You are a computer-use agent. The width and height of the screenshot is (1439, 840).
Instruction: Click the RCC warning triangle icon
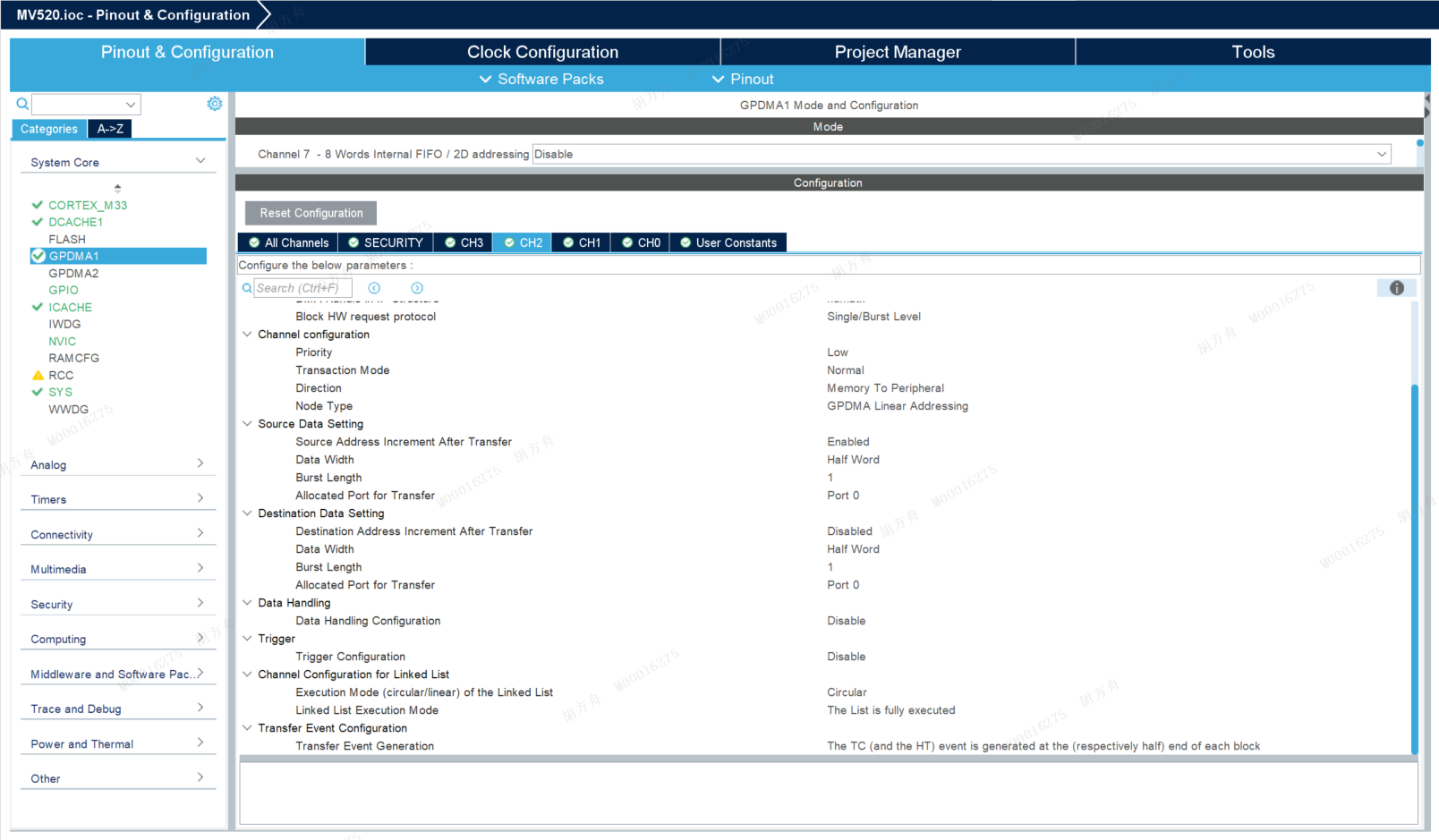(x=38, y=376)
